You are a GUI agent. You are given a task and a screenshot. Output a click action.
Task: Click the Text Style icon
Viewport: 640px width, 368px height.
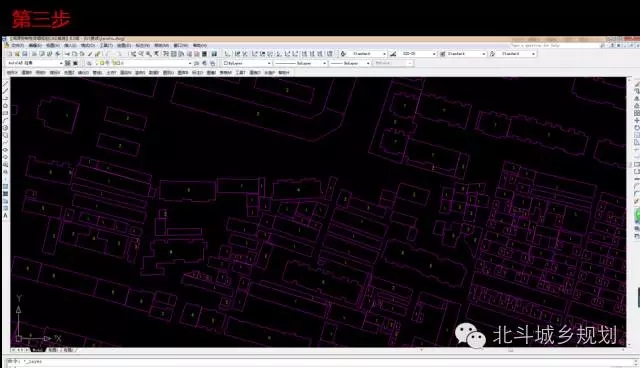(343, 54)
